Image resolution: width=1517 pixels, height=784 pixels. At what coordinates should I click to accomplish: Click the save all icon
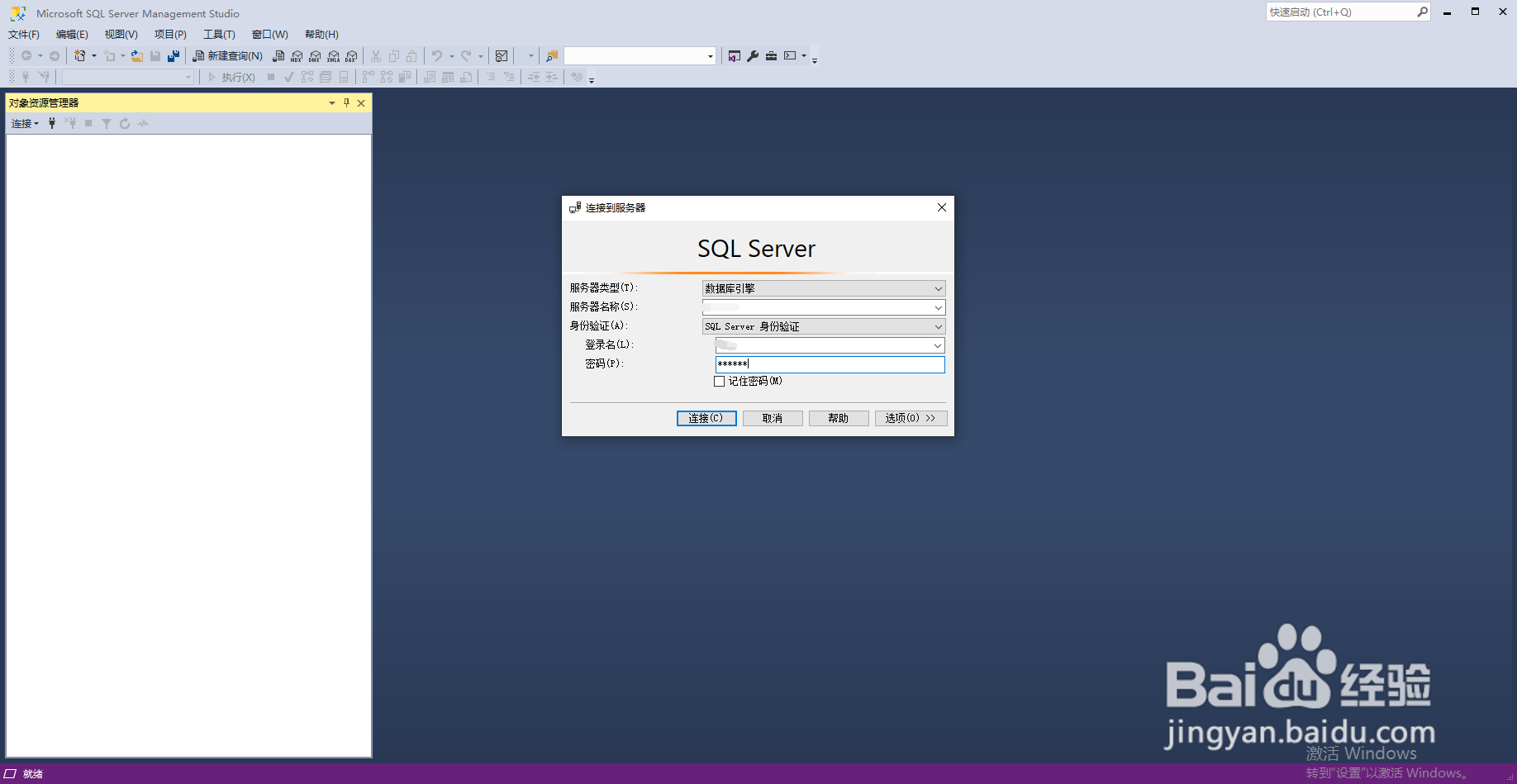pyautogui.click(x=174, y=56)
